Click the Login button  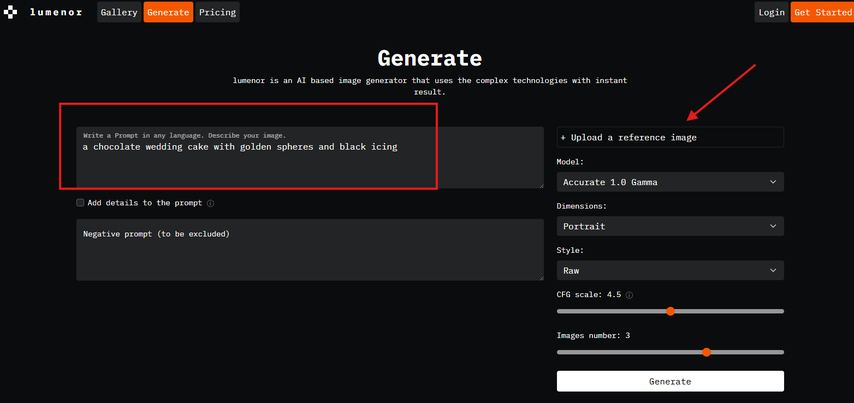[771, 12]
